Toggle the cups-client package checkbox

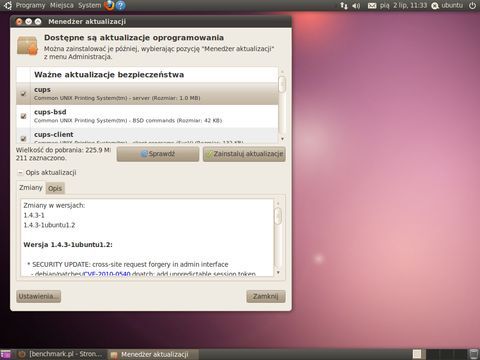(23, 138)
